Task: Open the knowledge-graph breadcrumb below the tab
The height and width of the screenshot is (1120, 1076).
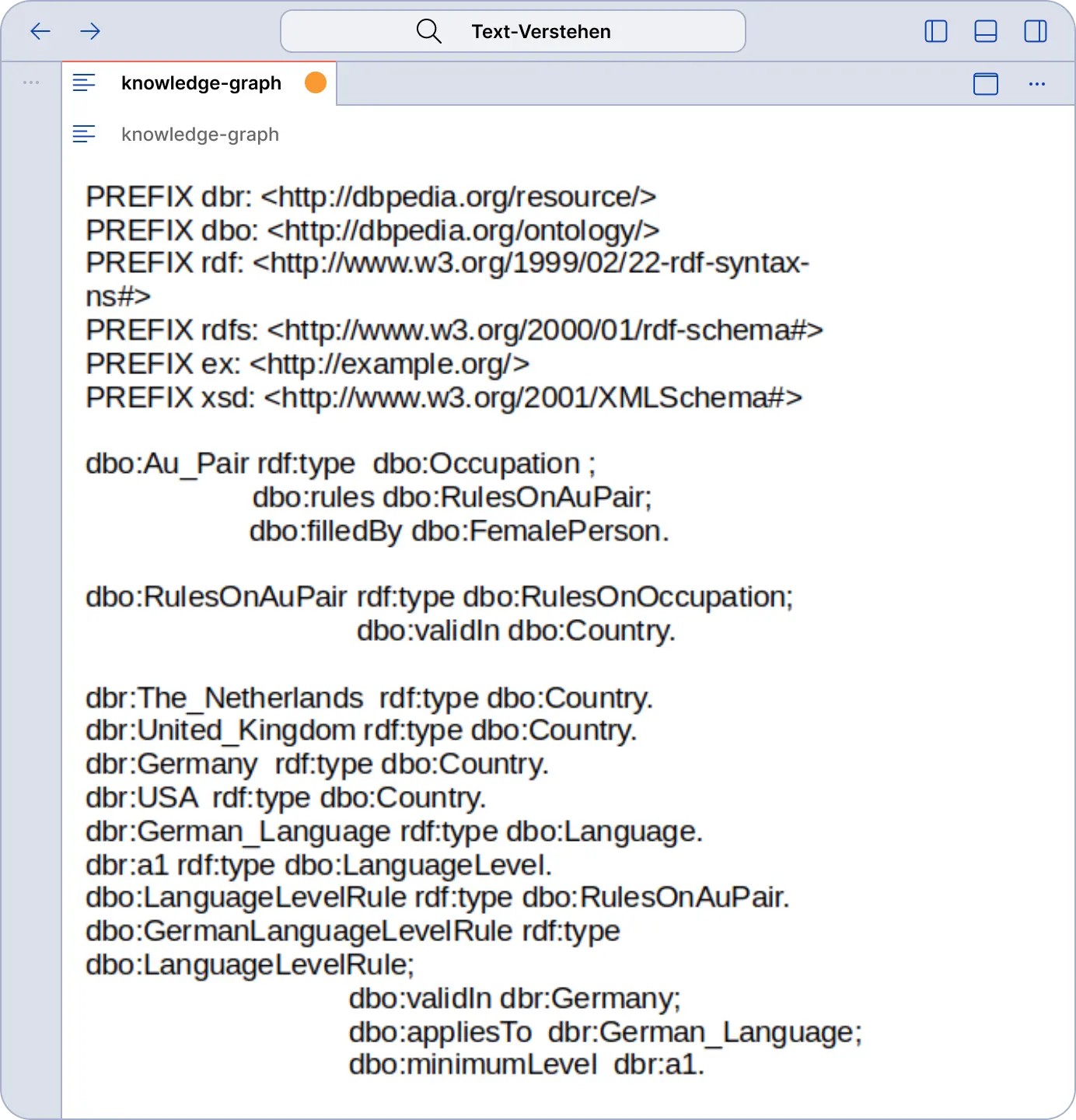Action: [x=200, y=135]
